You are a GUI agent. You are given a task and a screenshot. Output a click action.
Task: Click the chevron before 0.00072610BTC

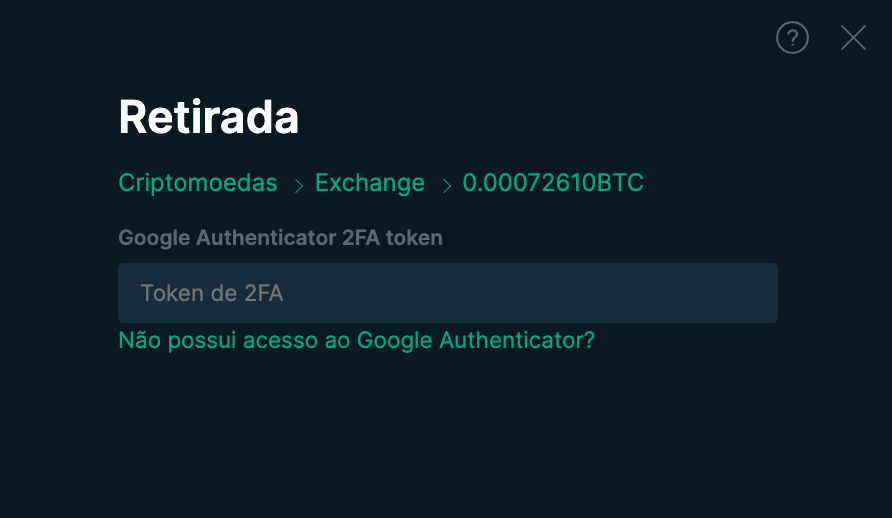447,185
